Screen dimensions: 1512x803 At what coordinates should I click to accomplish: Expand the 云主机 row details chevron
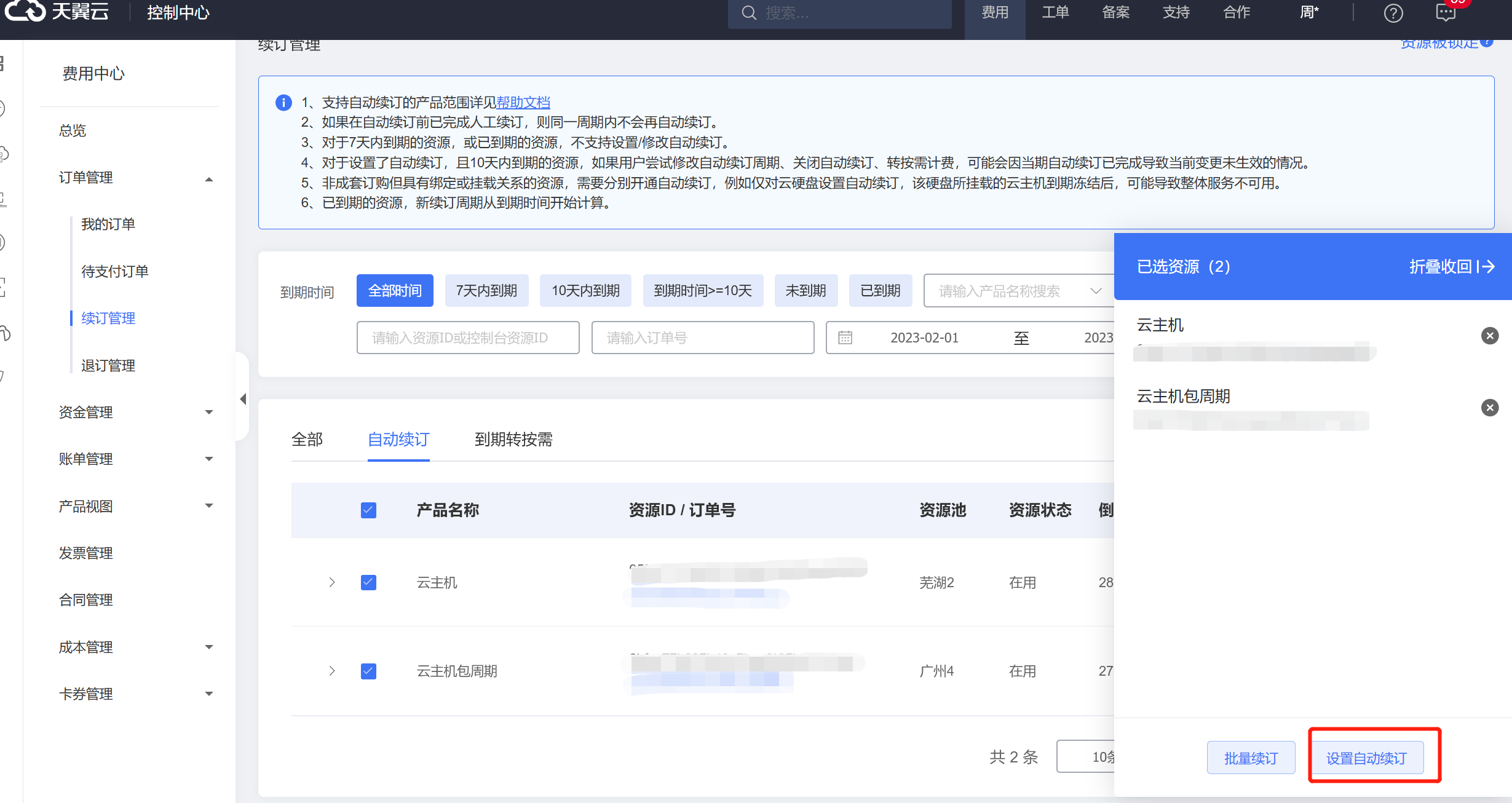point(332,582)
